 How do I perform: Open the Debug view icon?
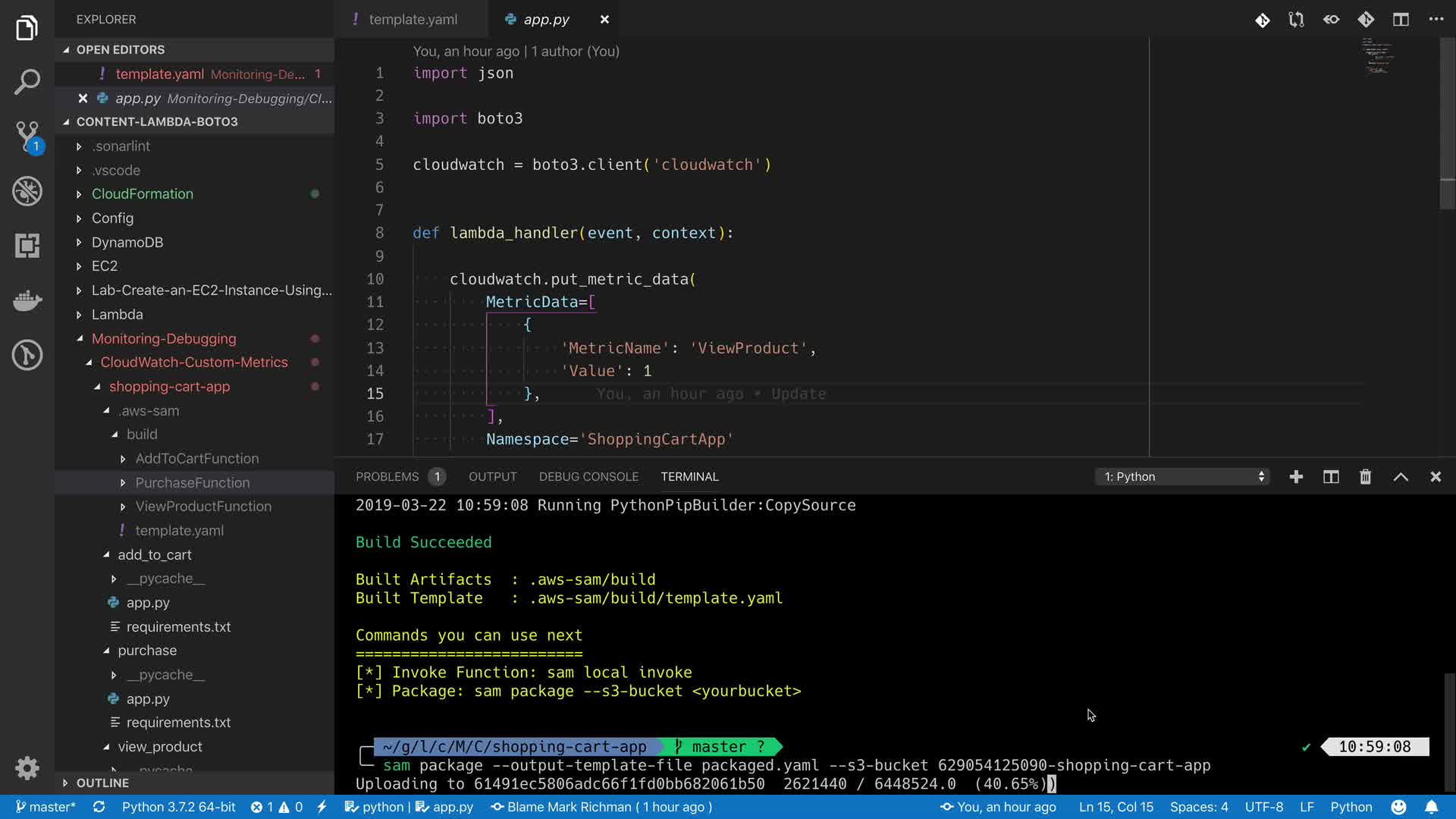click(27, 191)
